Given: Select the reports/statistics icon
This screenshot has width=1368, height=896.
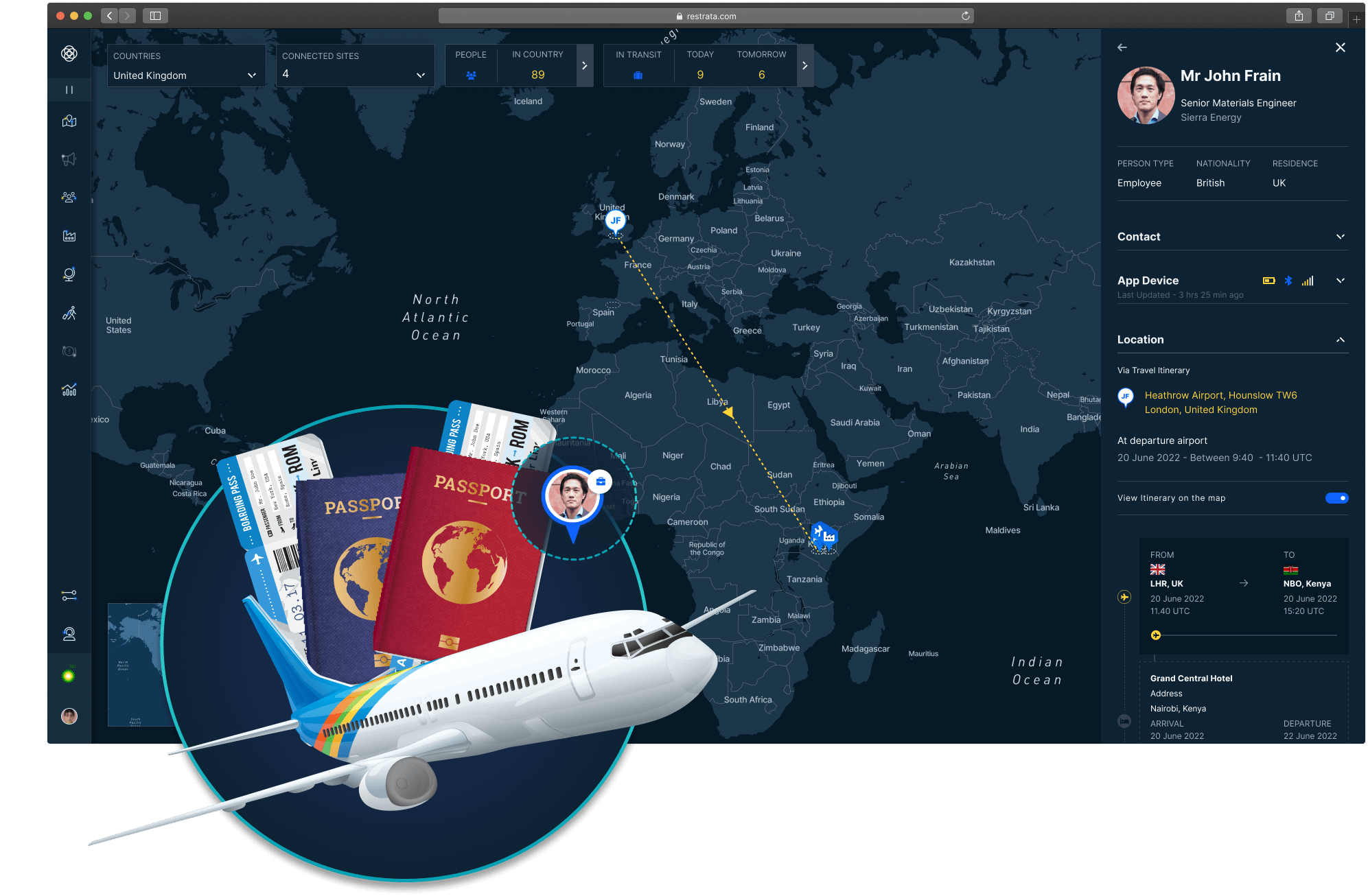Looking at the screenshot, I should 69,390.
